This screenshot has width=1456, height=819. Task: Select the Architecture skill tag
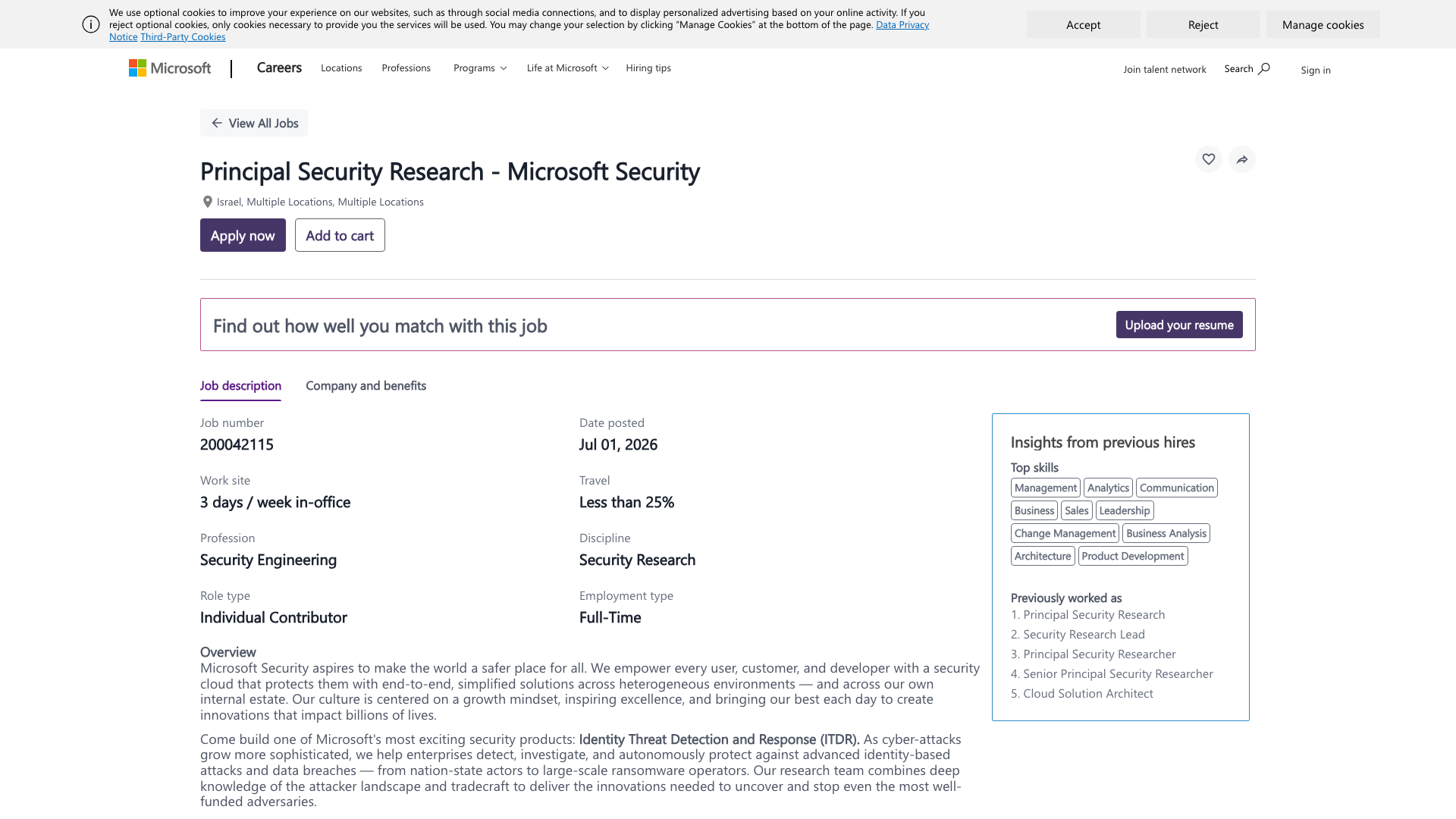pyautogui.click(x=1043, y=556)
